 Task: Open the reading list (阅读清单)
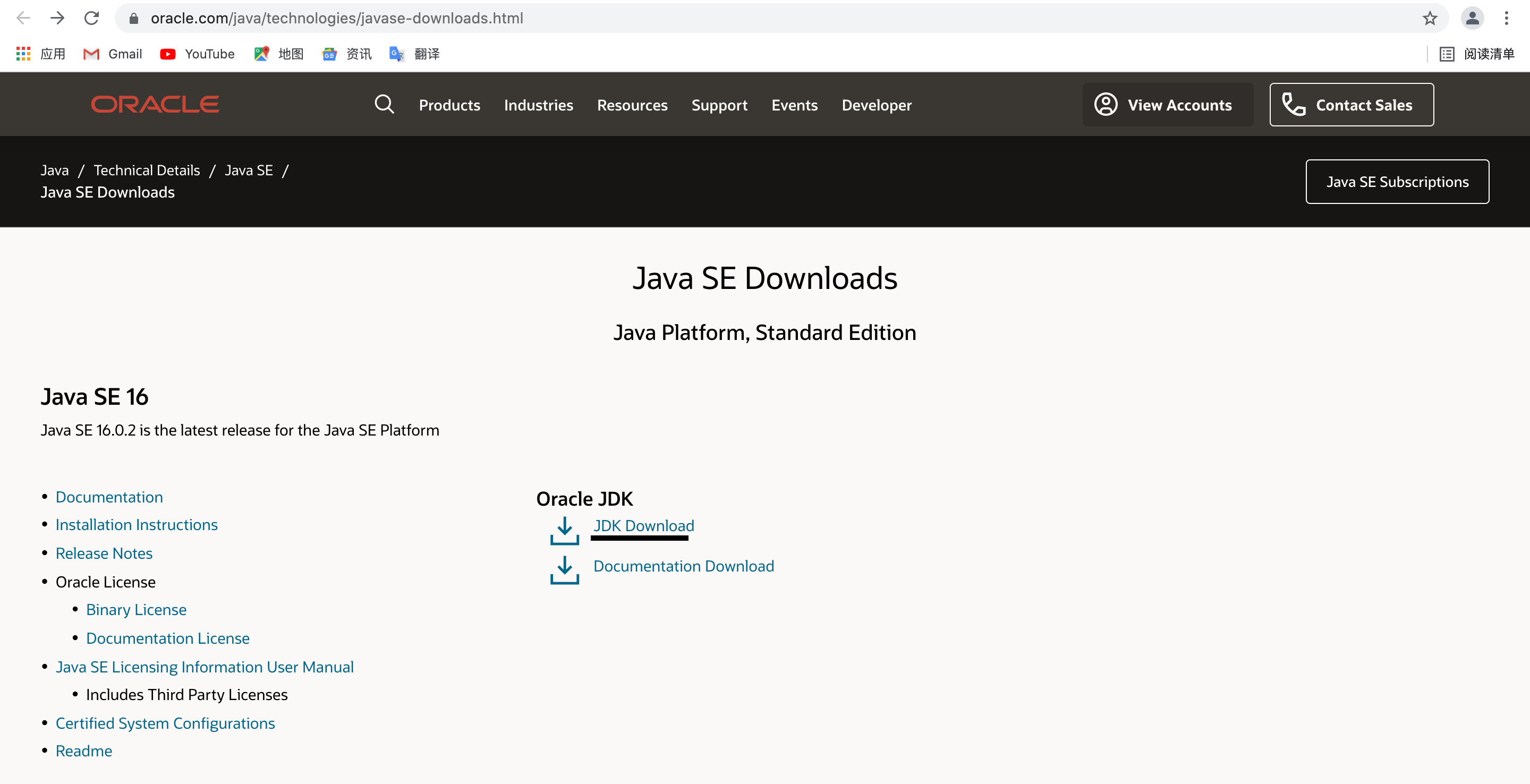[x=1477, y=54]
